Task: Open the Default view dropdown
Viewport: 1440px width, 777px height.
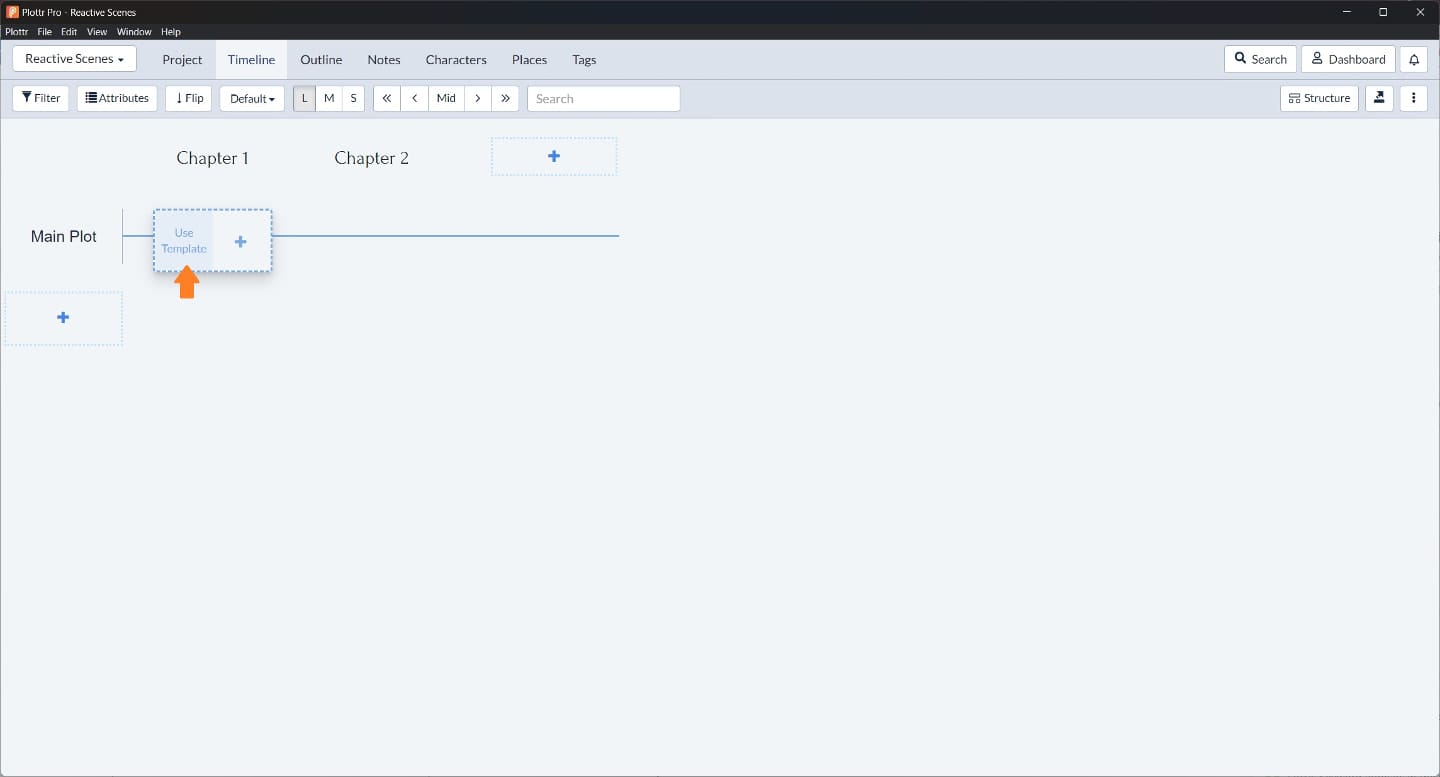Action: [x=252, y=98]
